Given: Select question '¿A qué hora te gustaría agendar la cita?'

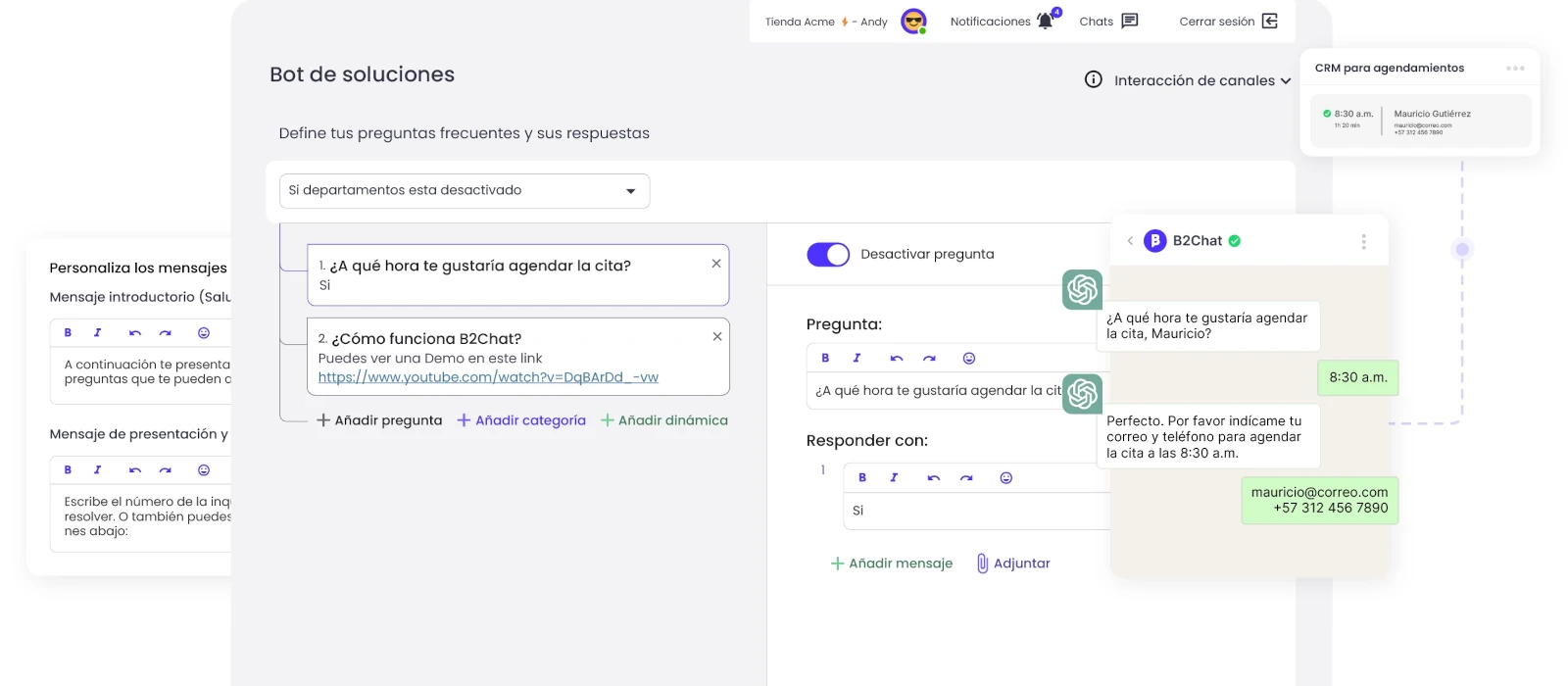Looking at the screenshot, I should coord(517,274).
